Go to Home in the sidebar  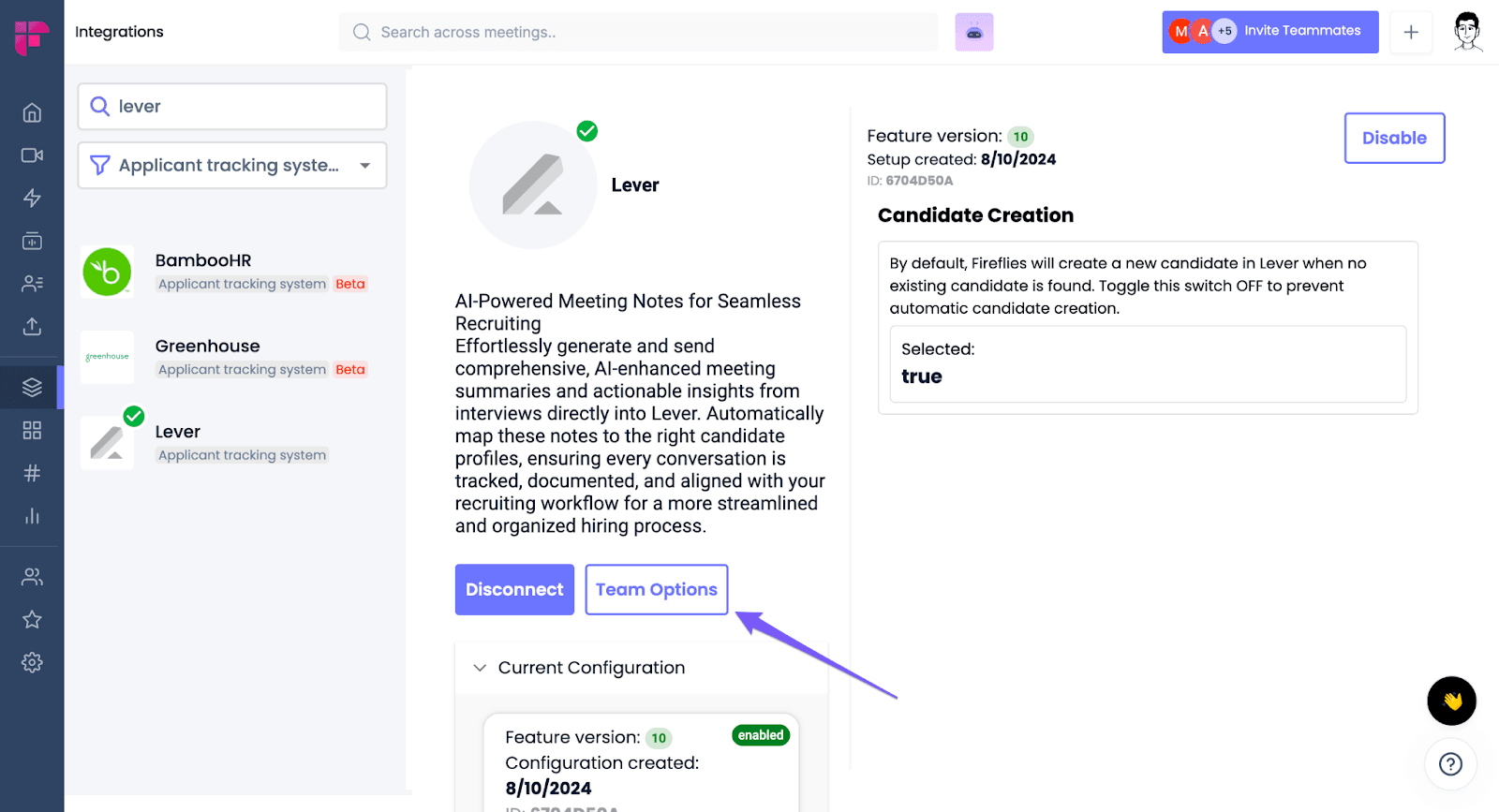point(32,112)
